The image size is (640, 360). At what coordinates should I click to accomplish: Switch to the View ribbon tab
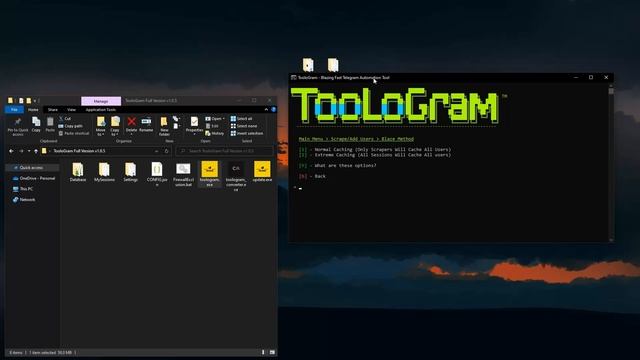click(x=71, y=109)
